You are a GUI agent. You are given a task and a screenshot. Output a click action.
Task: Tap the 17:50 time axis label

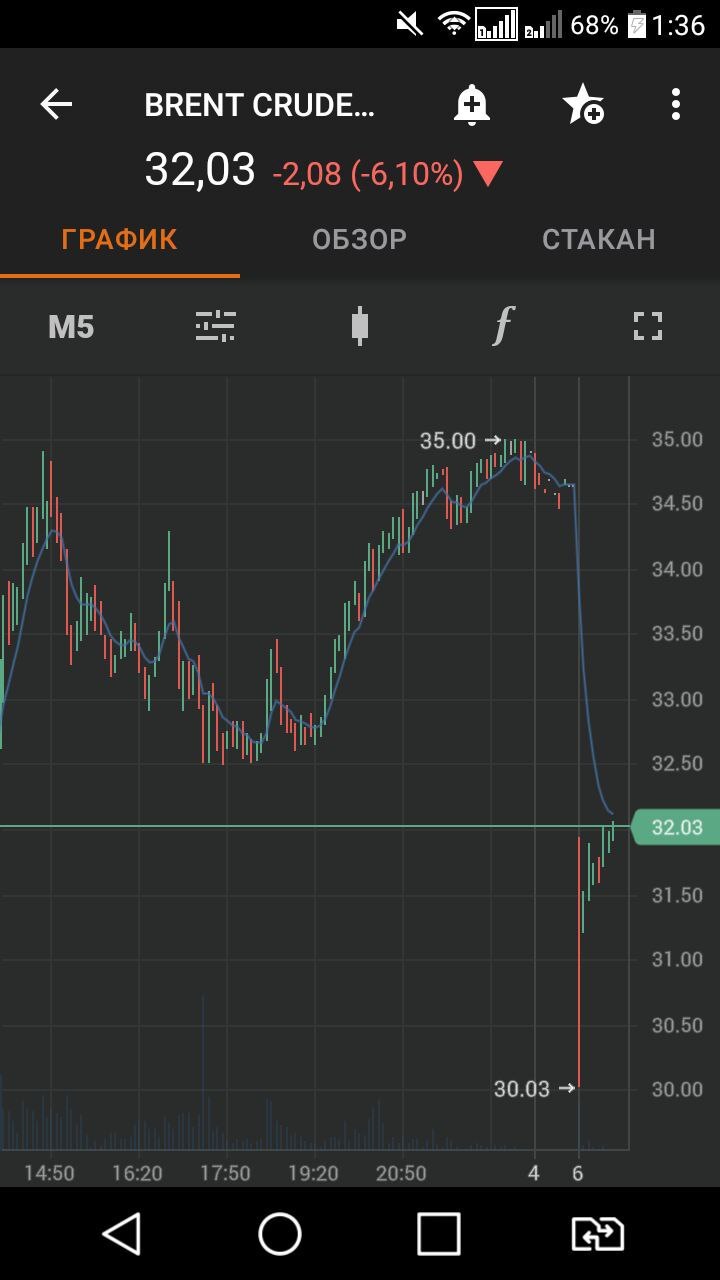[225, 1173]
